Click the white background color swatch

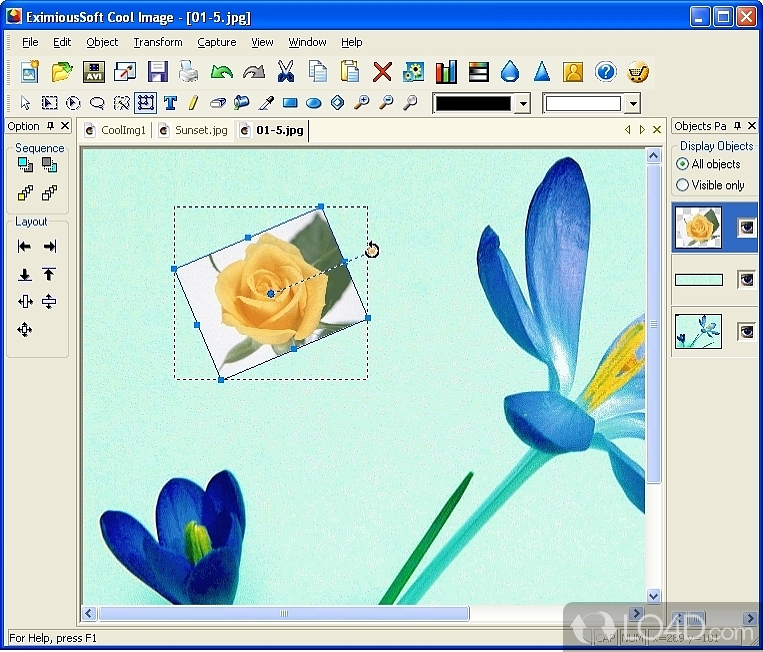point(583,103)
